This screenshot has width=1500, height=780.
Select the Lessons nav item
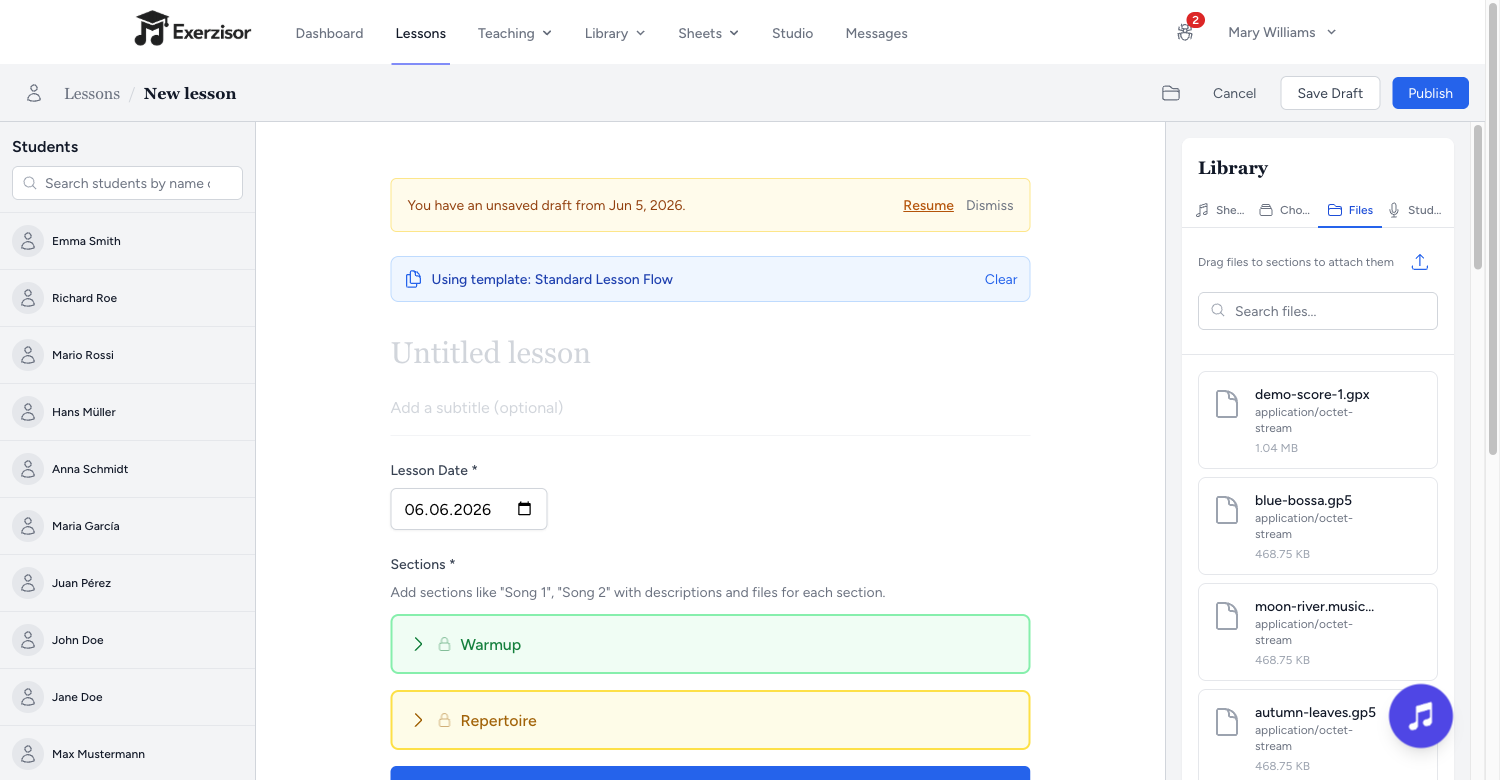point(421,33)
